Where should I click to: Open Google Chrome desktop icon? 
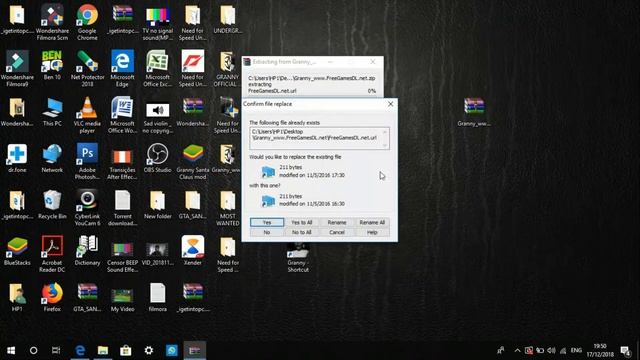[x=87, y=21]
